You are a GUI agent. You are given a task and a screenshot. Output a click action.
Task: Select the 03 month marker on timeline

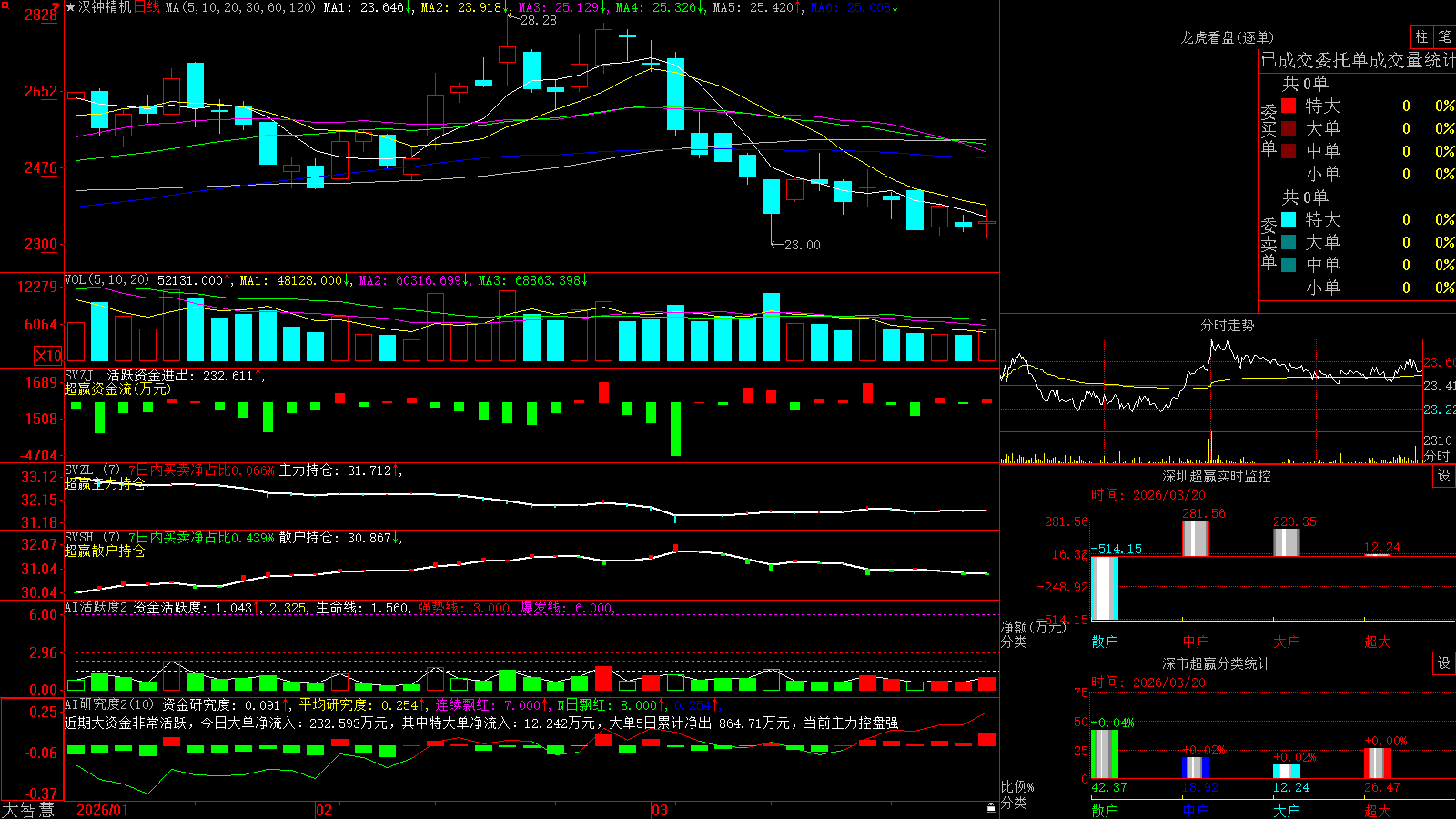pos(660,810)
